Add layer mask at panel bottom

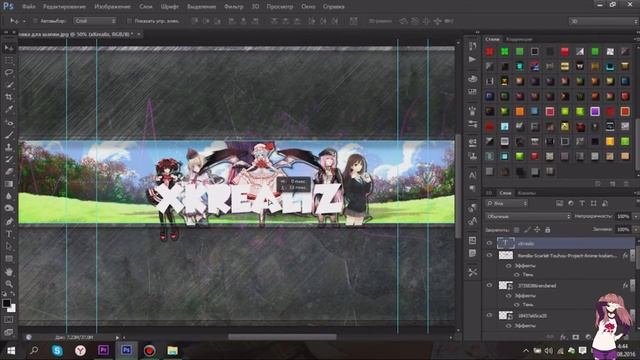576,337
